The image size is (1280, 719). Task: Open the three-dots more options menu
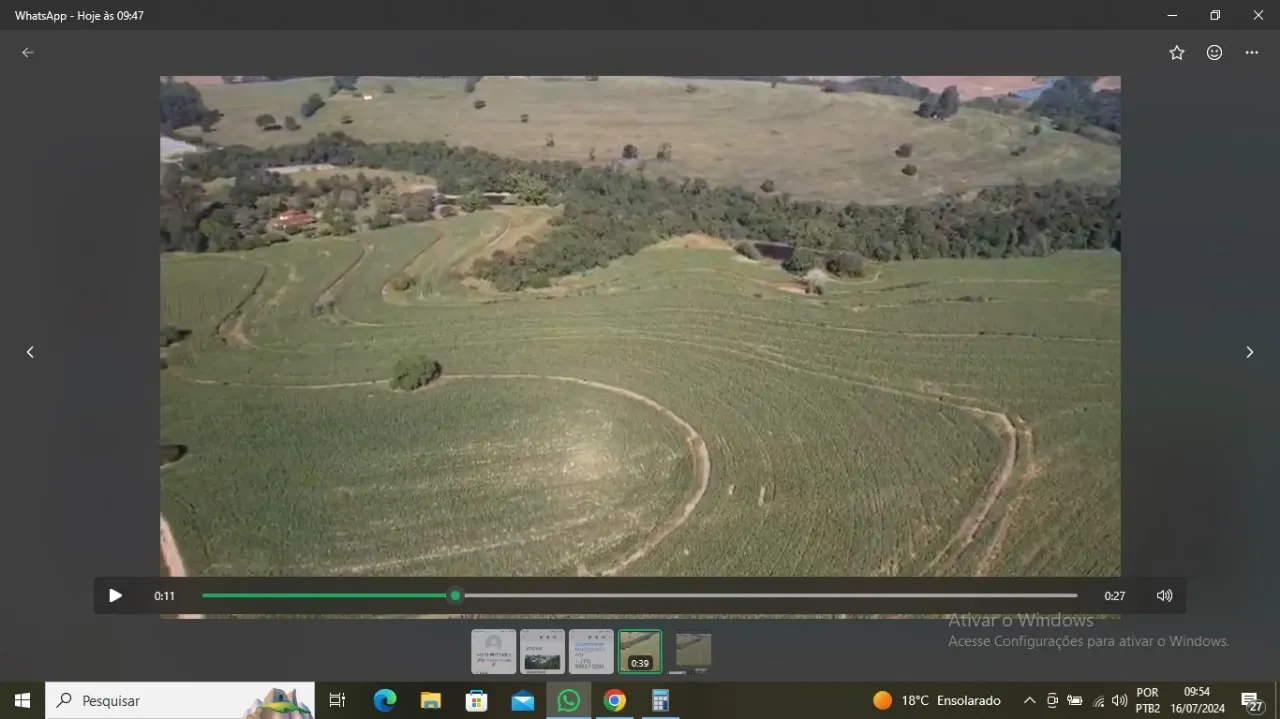[1252, 53]
